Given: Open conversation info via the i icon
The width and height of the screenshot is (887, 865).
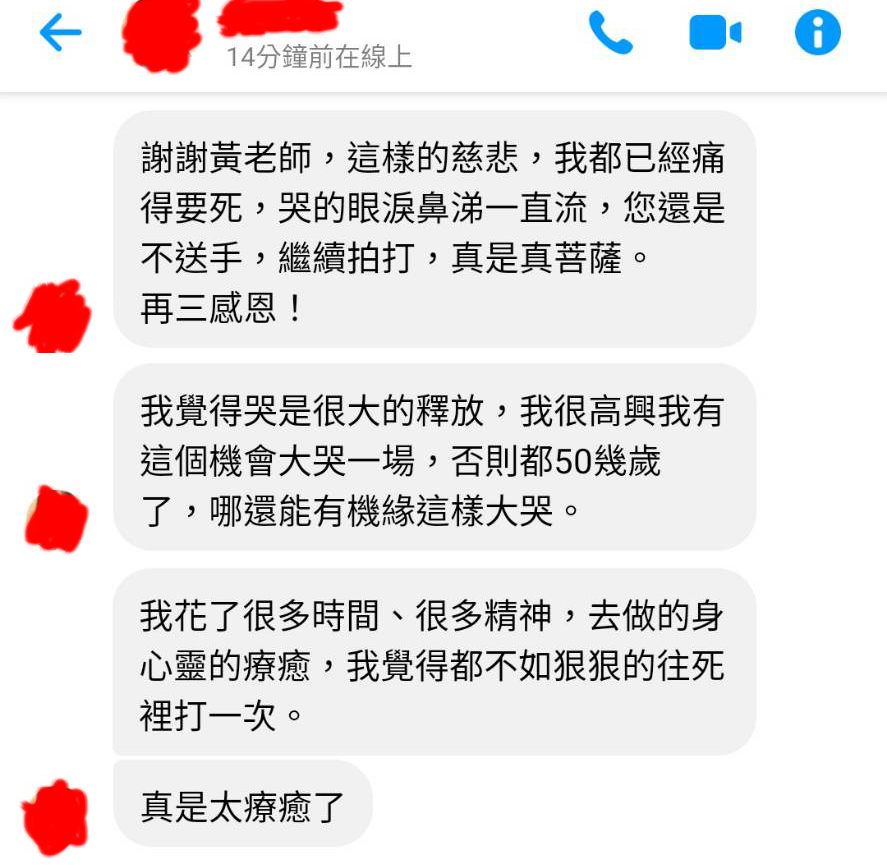Looking at the screenshot, I should point(817,33).
